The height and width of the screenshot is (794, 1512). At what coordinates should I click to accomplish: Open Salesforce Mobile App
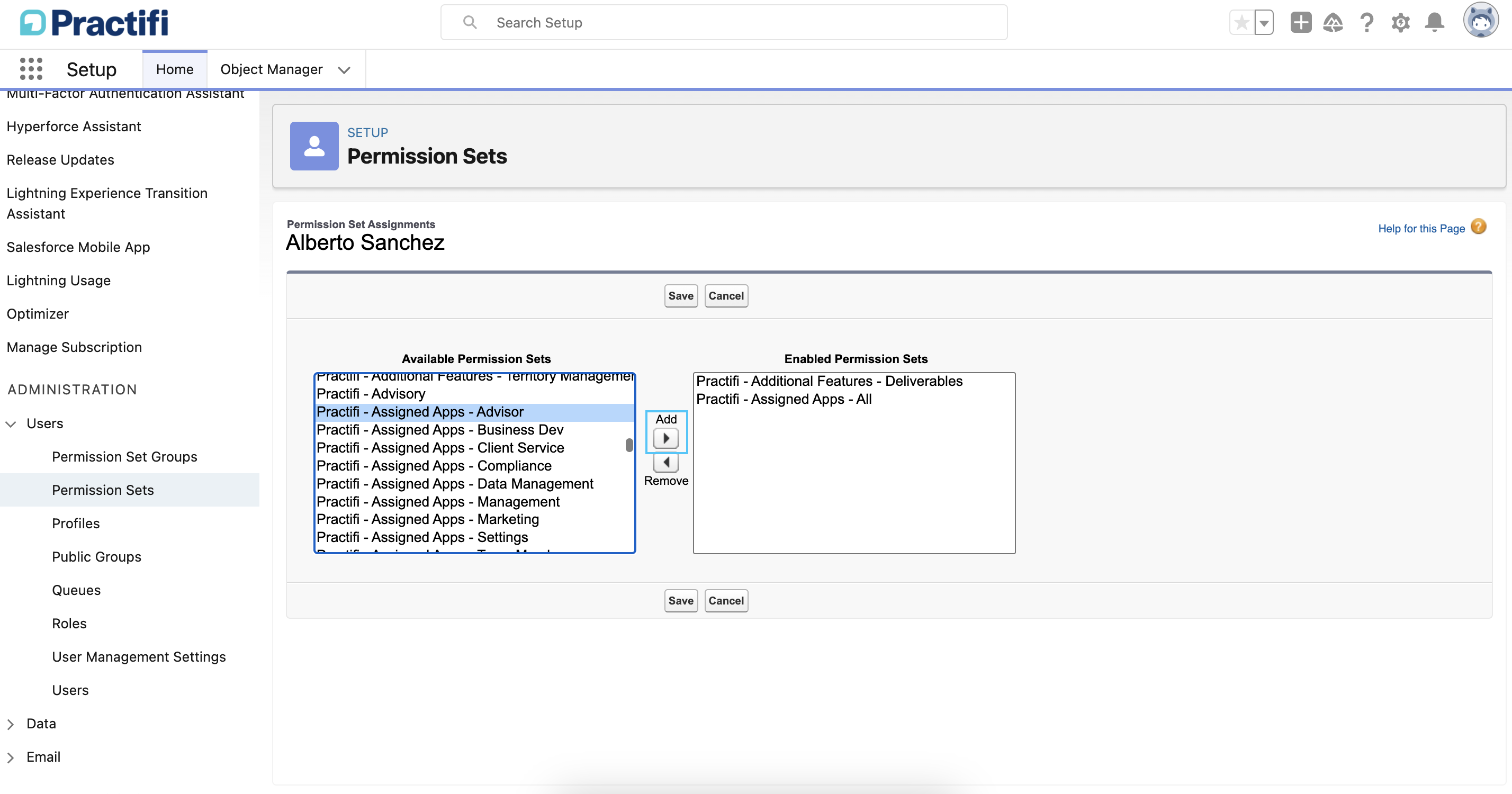78,247
